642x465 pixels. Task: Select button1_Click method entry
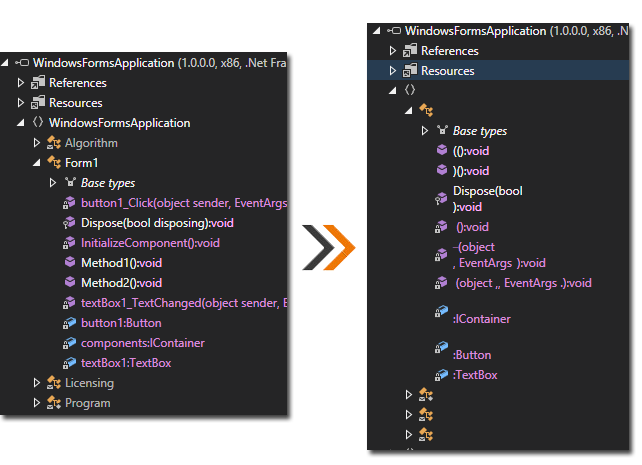184,203
